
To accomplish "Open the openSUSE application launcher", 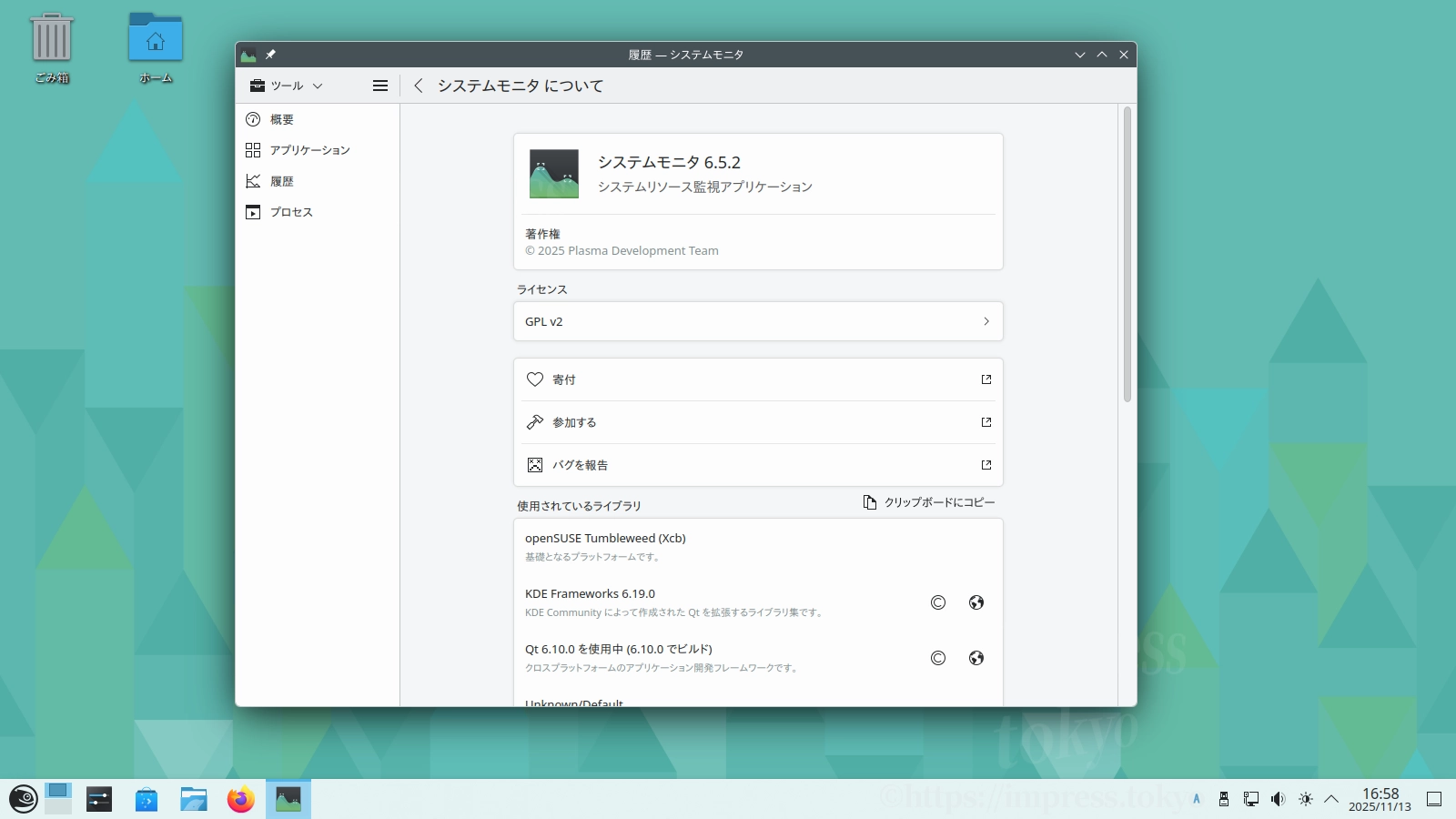I will (x=23, y=799).
